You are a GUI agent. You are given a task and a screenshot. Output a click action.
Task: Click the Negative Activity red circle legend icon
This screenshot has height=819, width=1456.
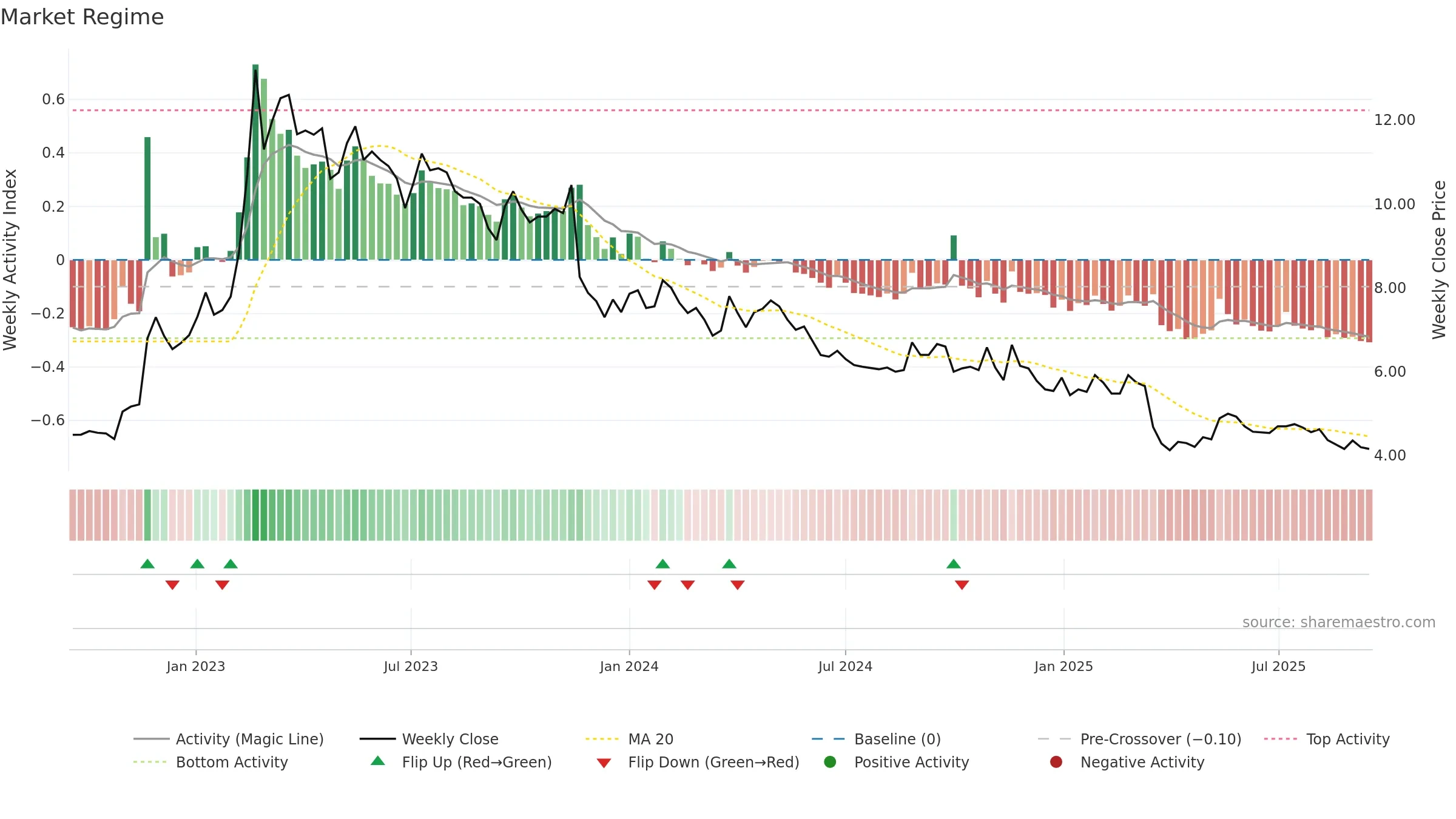point(1056,762)
